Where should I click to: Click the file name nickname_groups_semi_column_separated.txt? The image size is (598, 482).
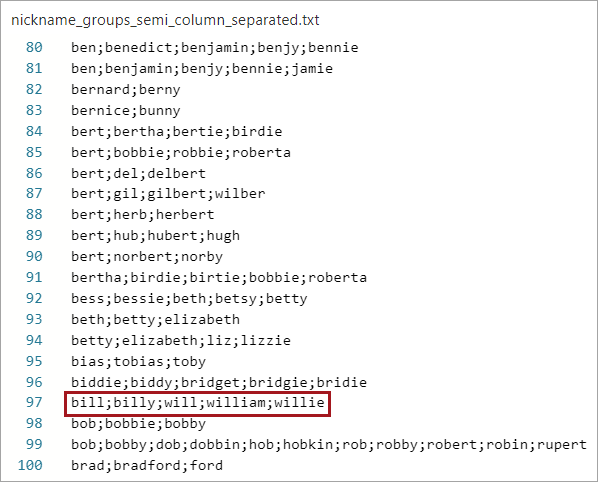pos(165,20)
